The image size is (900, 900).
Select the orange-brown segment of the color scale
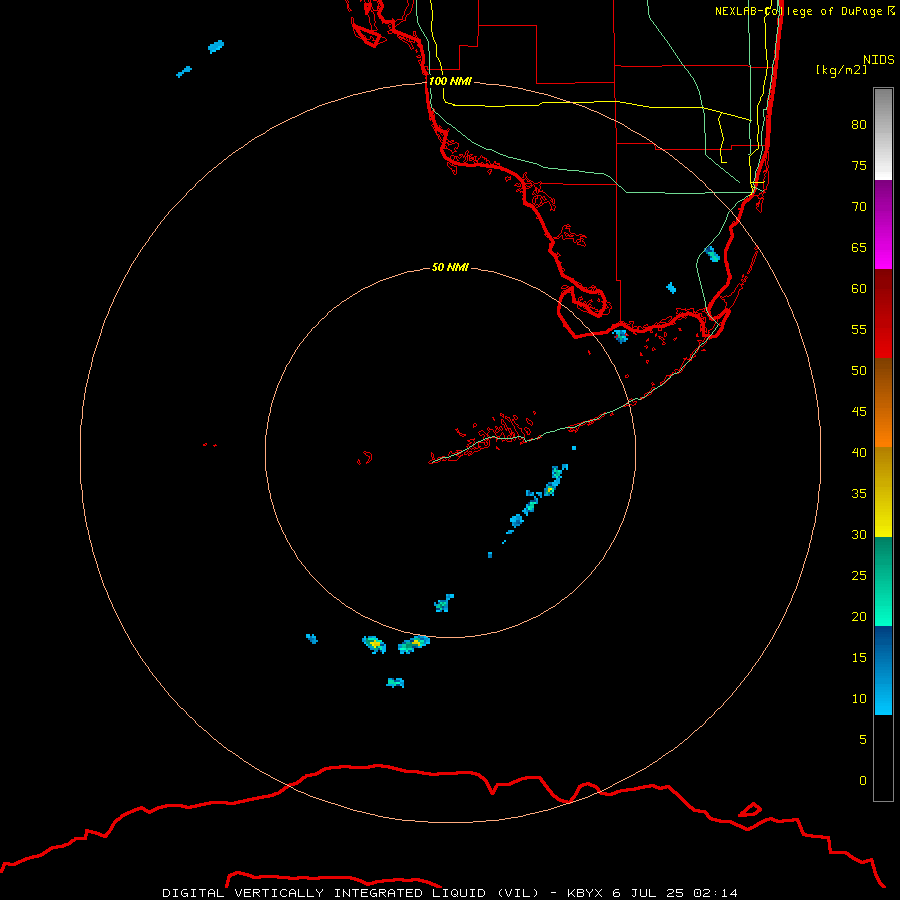pos(883,402)
